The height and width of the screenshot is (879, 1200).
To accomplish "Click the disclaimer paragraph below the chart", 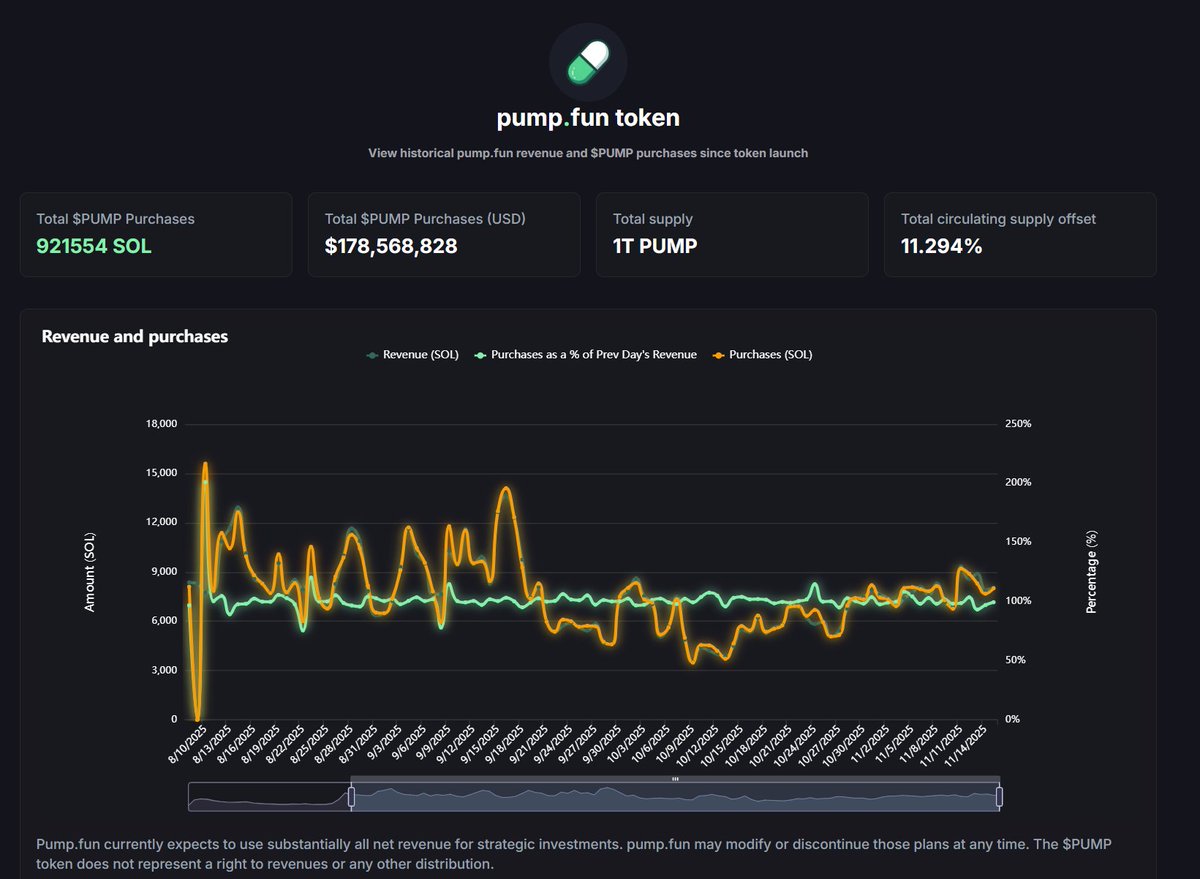I will [x=574, y=854].
